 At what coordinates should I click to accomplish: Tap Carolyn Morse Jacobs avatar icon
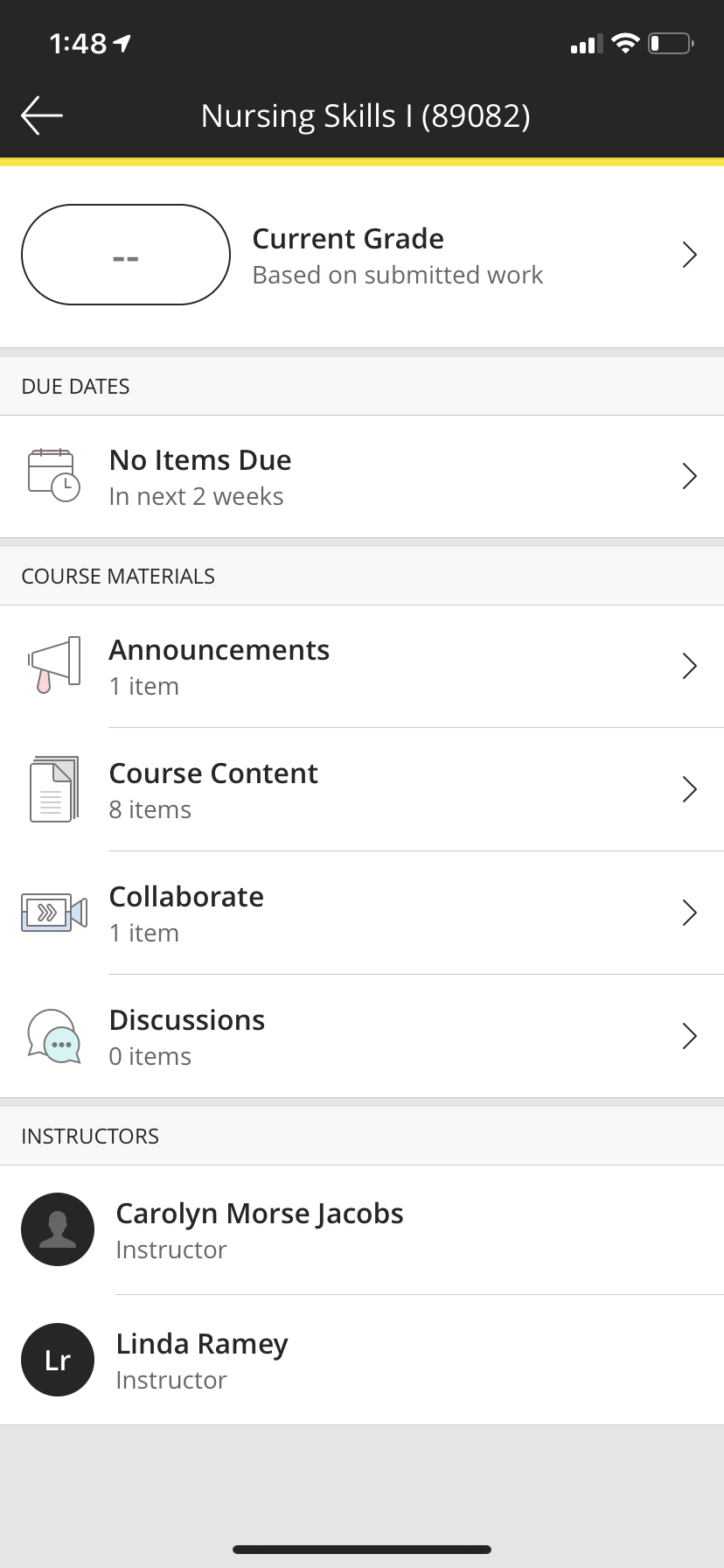pos(58,1229)
